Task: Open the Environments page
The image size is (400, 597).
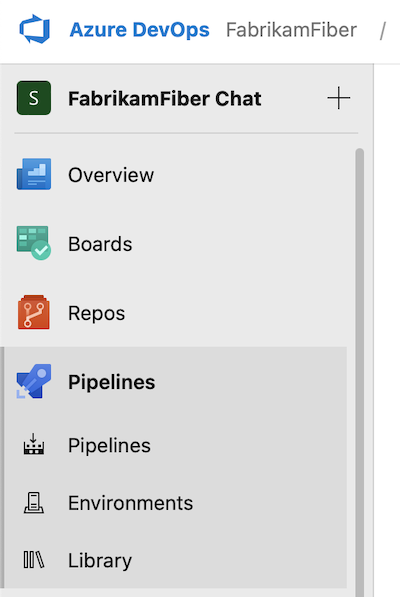Action: pos(174,503)
